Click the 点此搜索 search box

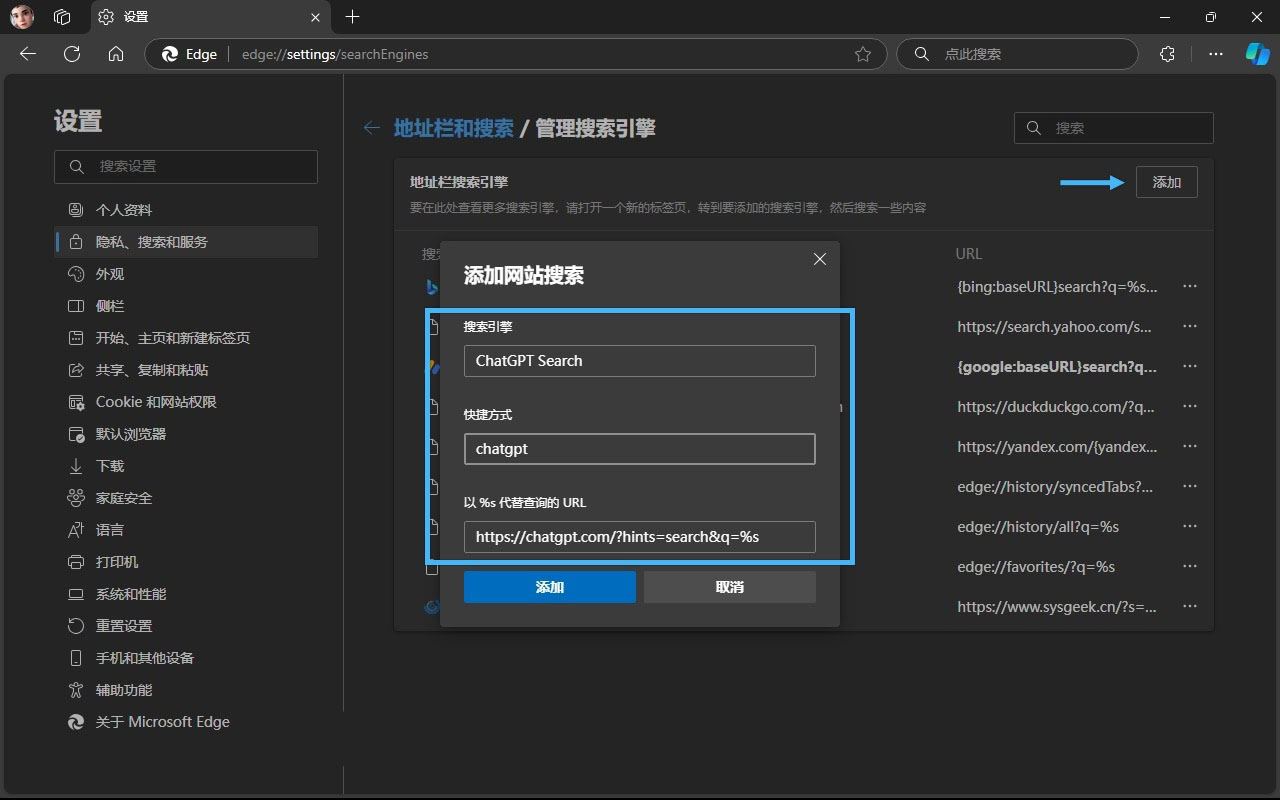[x=1018, y=54]
